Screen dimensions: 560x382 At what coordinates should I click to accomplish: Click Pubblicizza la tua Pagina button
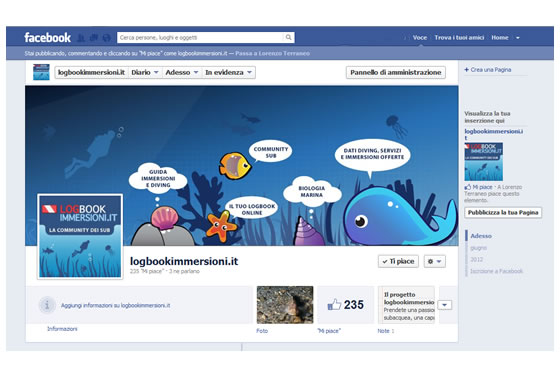pyautogui.click(x=503, y=212)
